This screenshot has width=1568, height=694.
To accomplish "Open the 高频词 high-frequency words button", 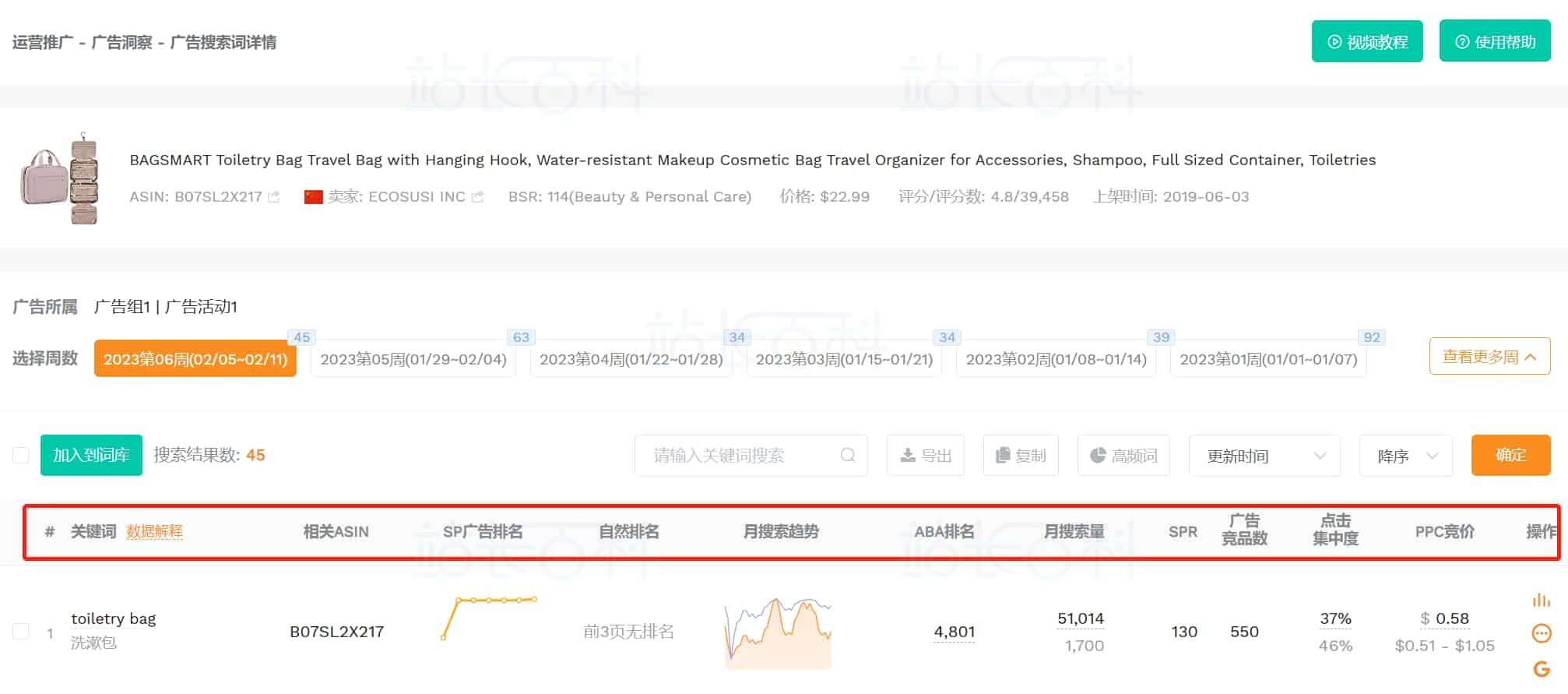I will pos(1123,455).
